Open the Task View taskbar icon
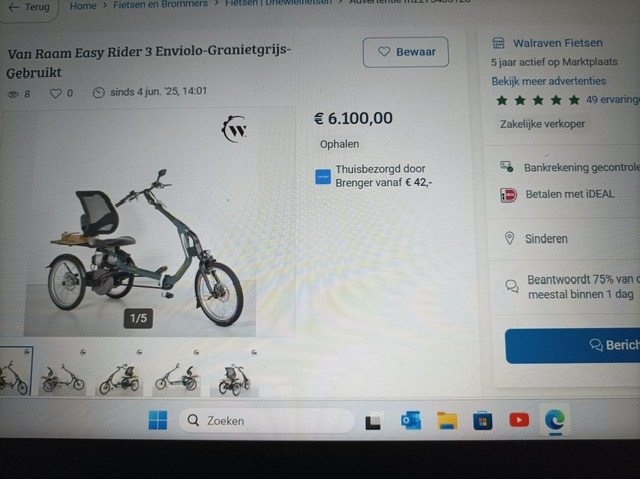 (373, 422)
